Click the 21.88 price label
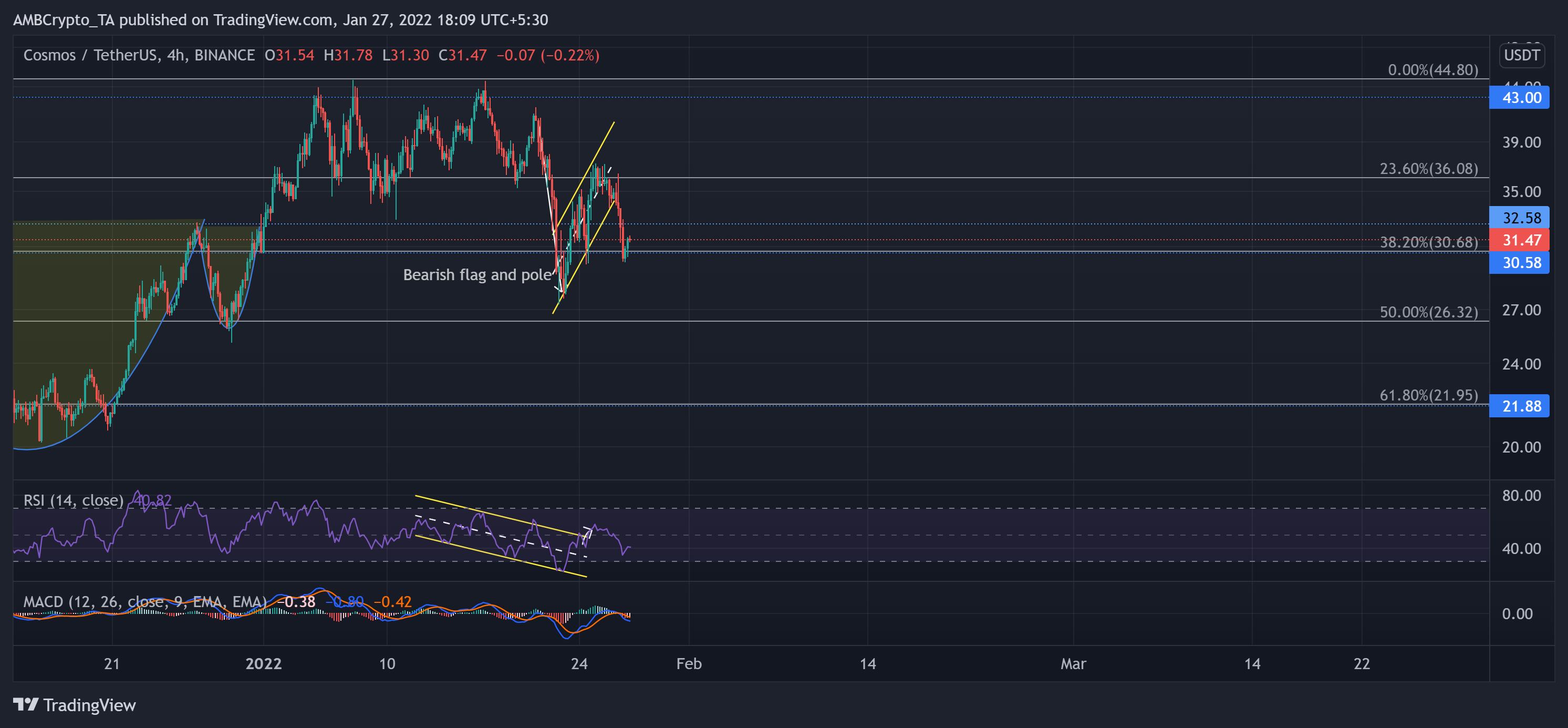This screenshot has width=1568, height=728. tap(1519, 406)
